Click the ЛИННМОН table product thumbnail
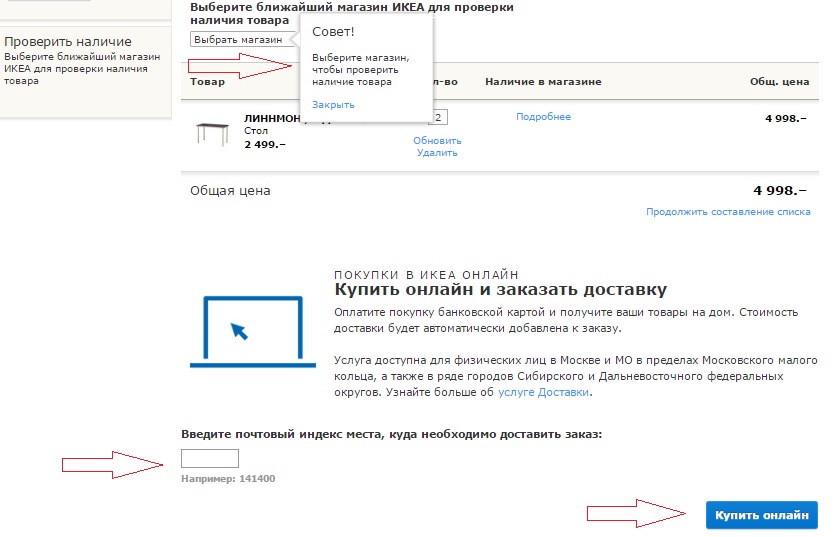Screen dimensions: 838x537 [212, 134]
